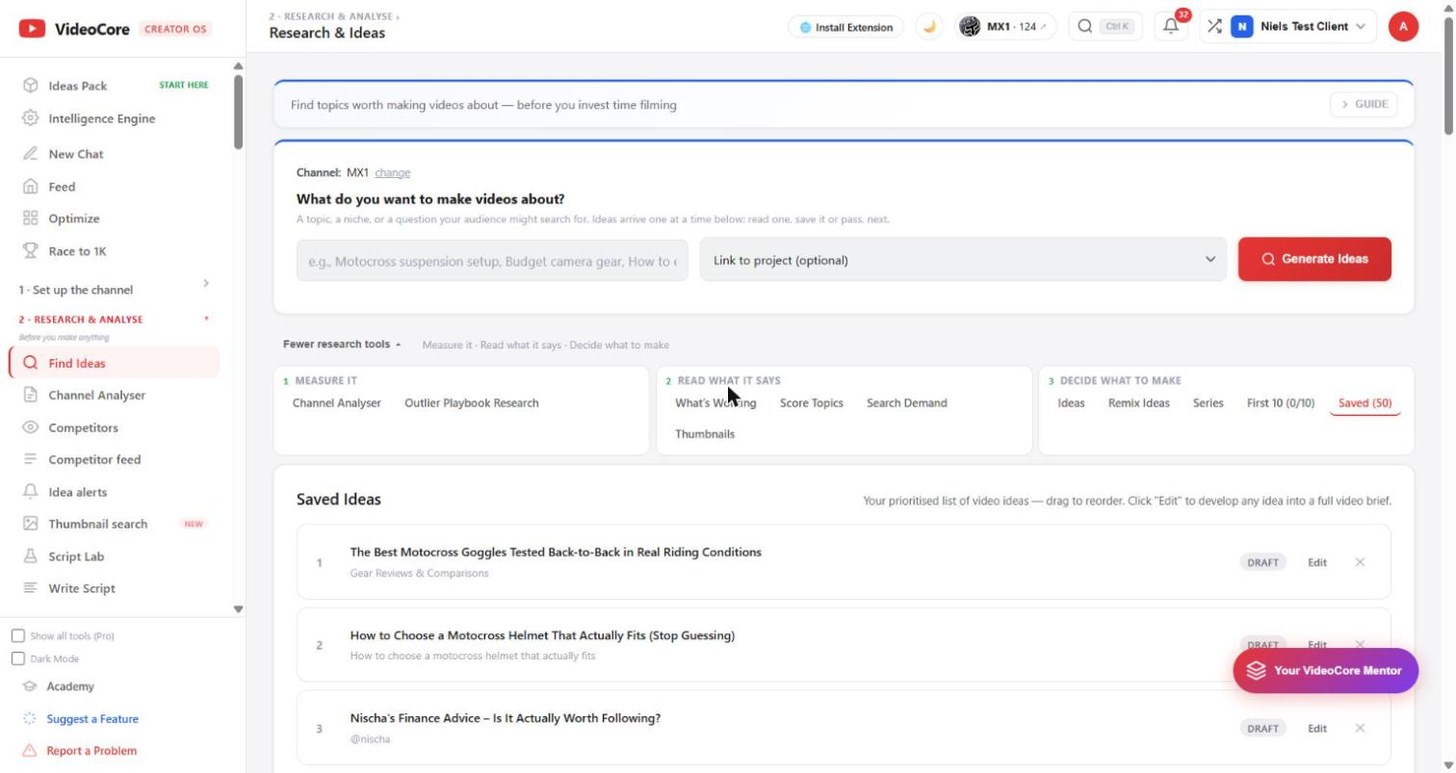The image size is (1456, 773).
Task: Select the Search Demand tab
Action: coord(907,403)
